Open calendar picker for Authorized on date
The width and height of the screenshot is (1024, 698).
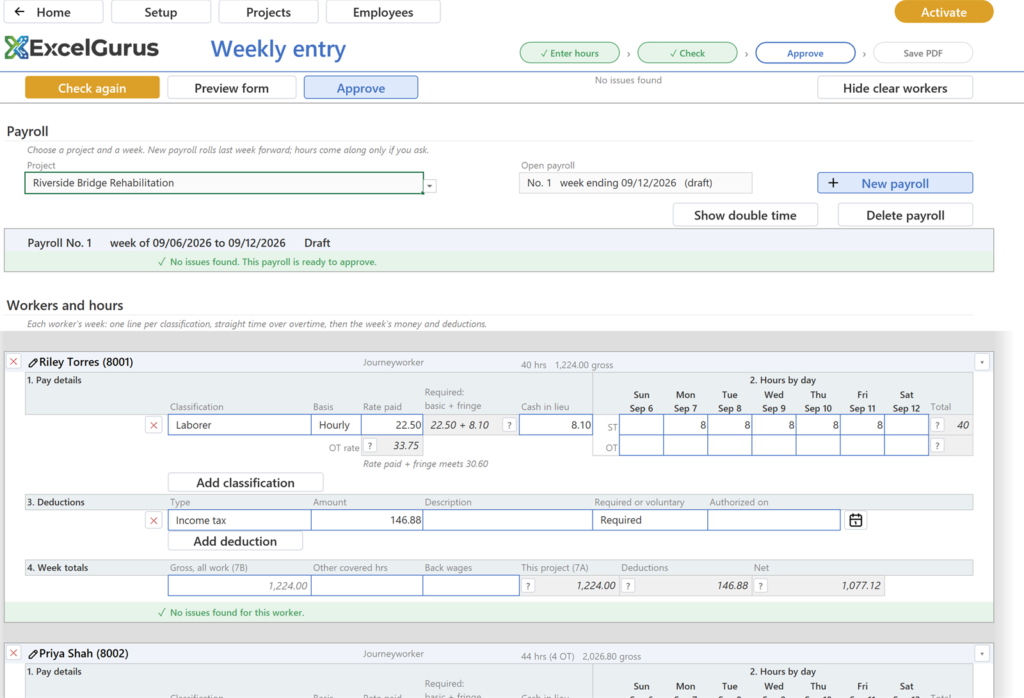856,520
